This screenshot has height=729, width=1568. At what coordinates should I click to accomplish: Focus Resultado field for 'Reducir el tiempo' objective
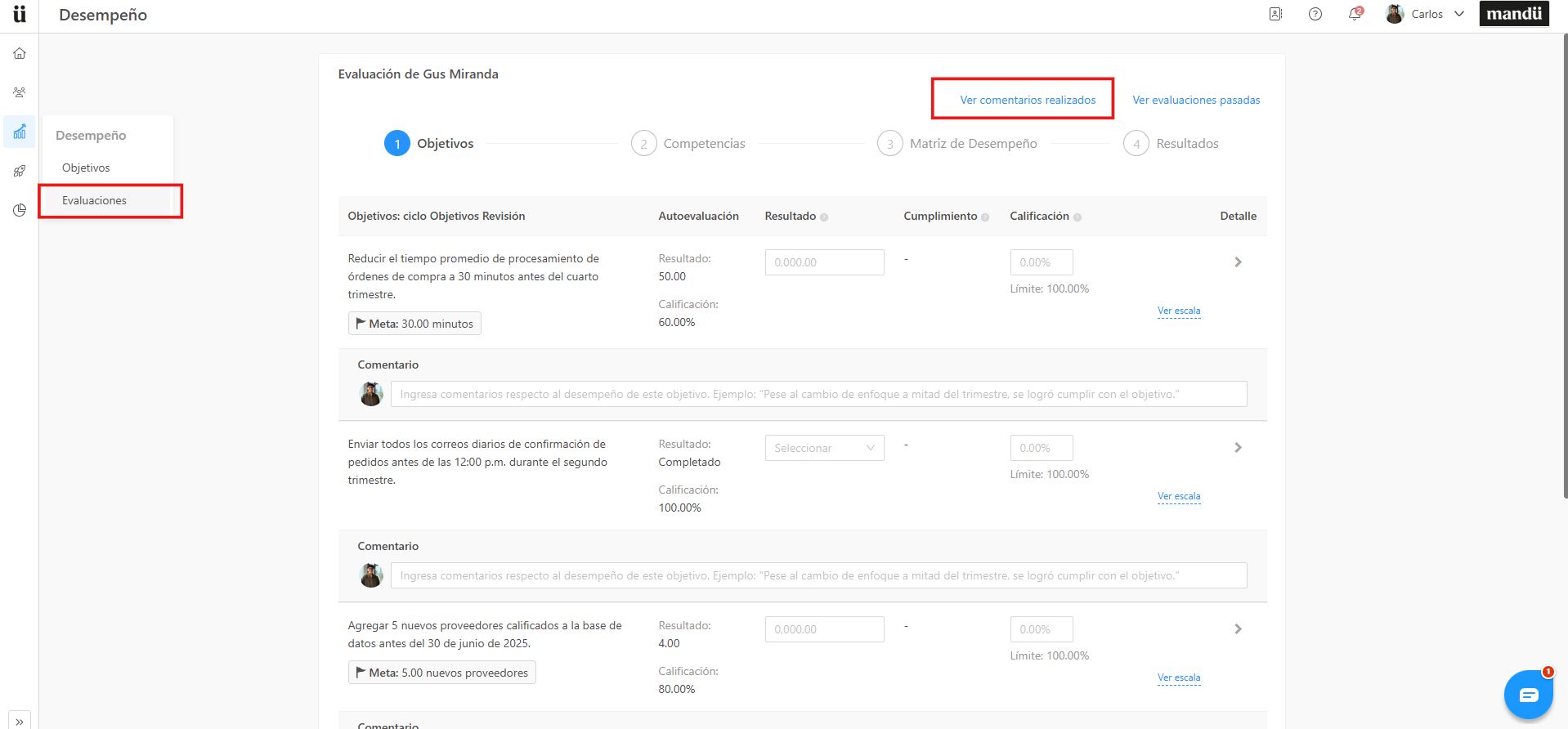click(x=824, y=262)
